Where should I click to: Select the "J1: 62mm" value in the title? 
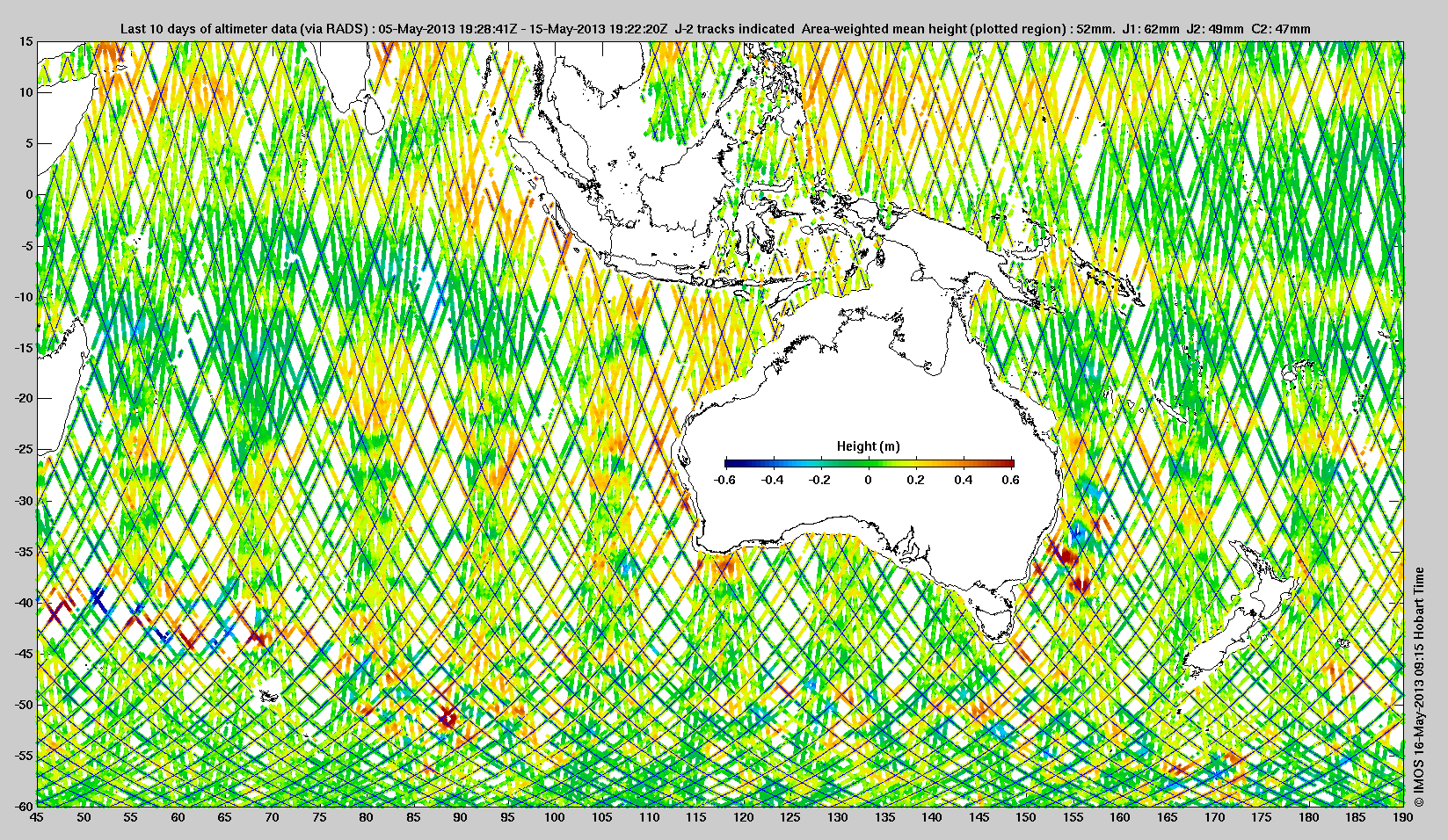click(x=1151, y=29)
